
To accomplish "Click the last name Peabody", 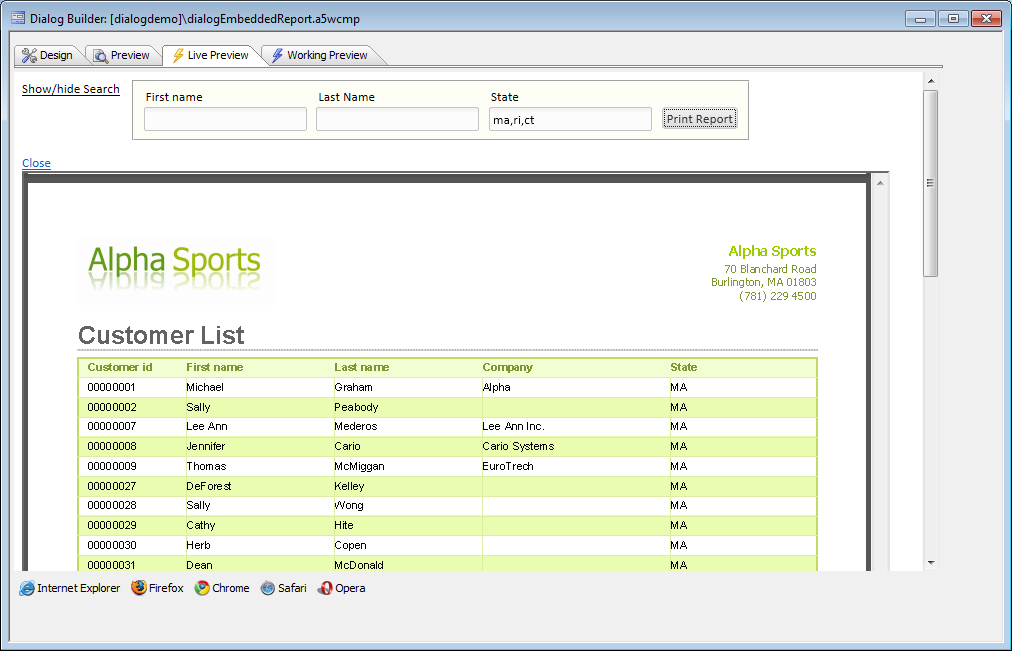I will [356, 407].
